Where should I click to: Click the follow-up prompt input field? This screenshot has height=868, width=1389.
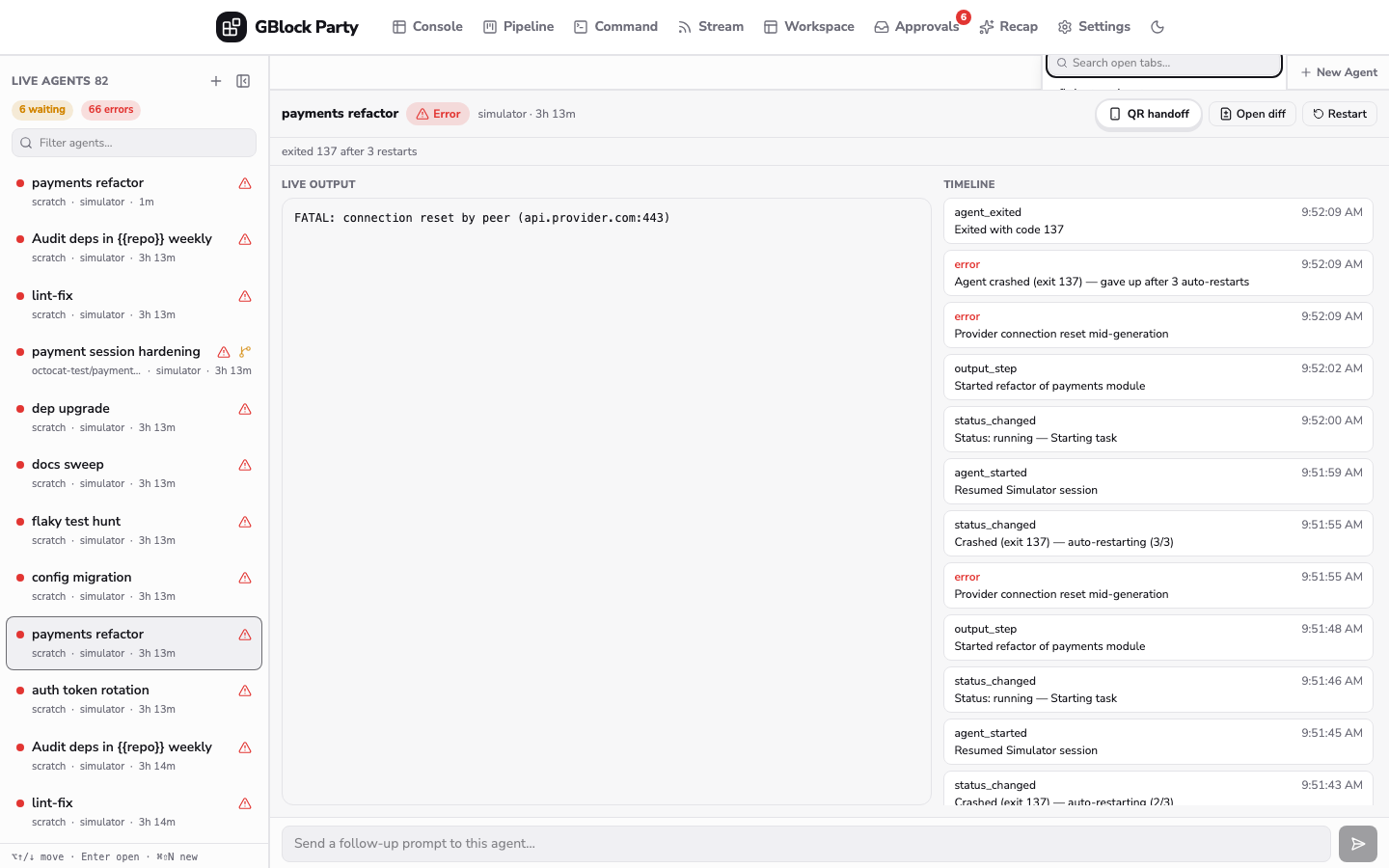[806, 844]
